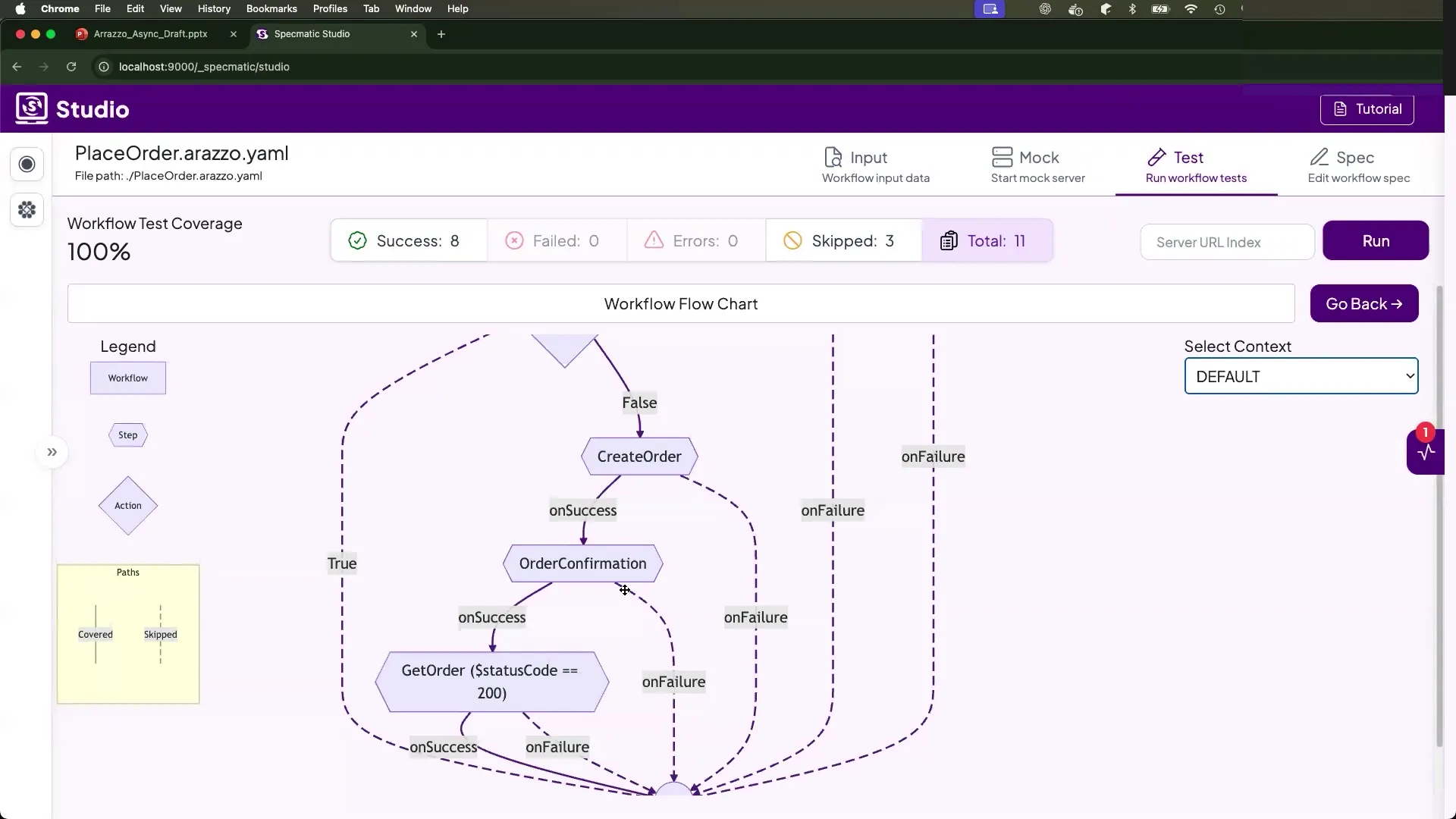Click Wi-Fi icon in menu bar

[1191, 9]
